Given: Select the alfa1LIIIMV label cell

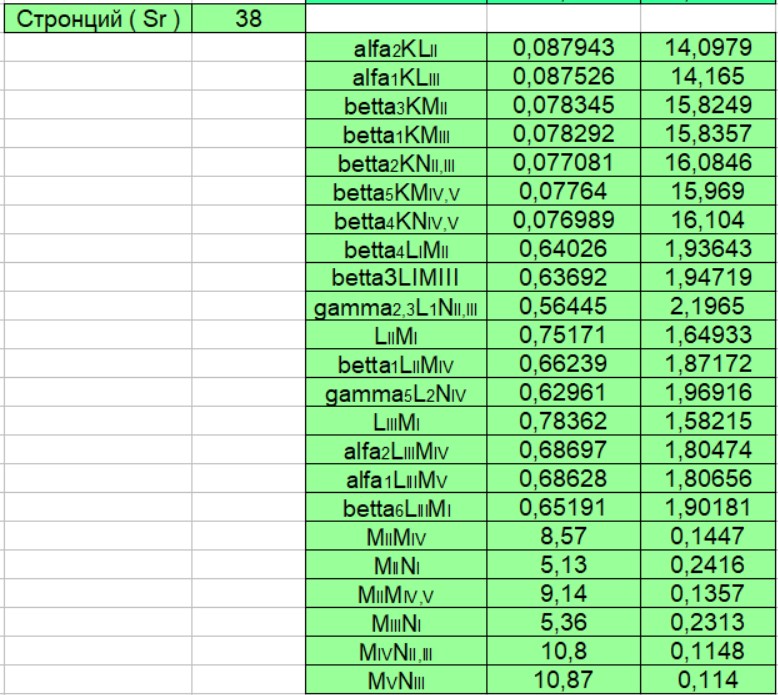Looking at the screenshot, I should pyautogui.click(x=396, y=479).
